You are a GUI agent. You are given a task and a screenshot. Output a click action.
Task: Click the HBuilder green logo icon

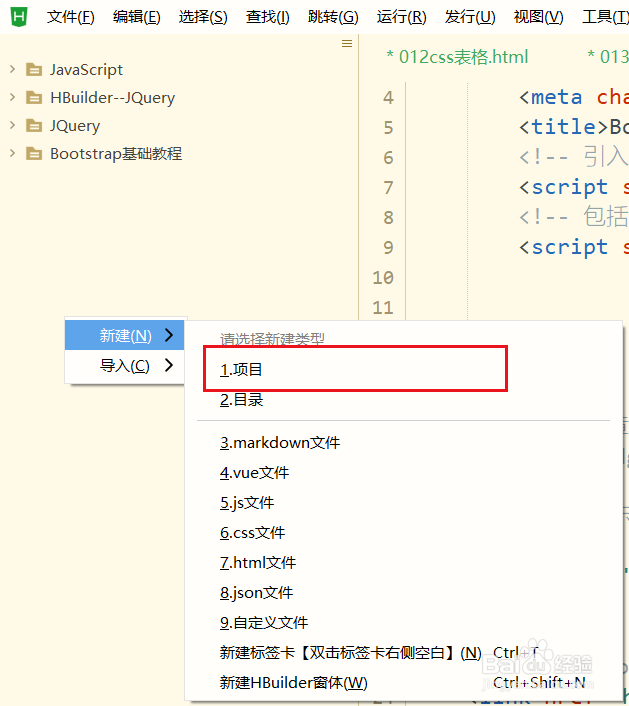pos(19,17)
